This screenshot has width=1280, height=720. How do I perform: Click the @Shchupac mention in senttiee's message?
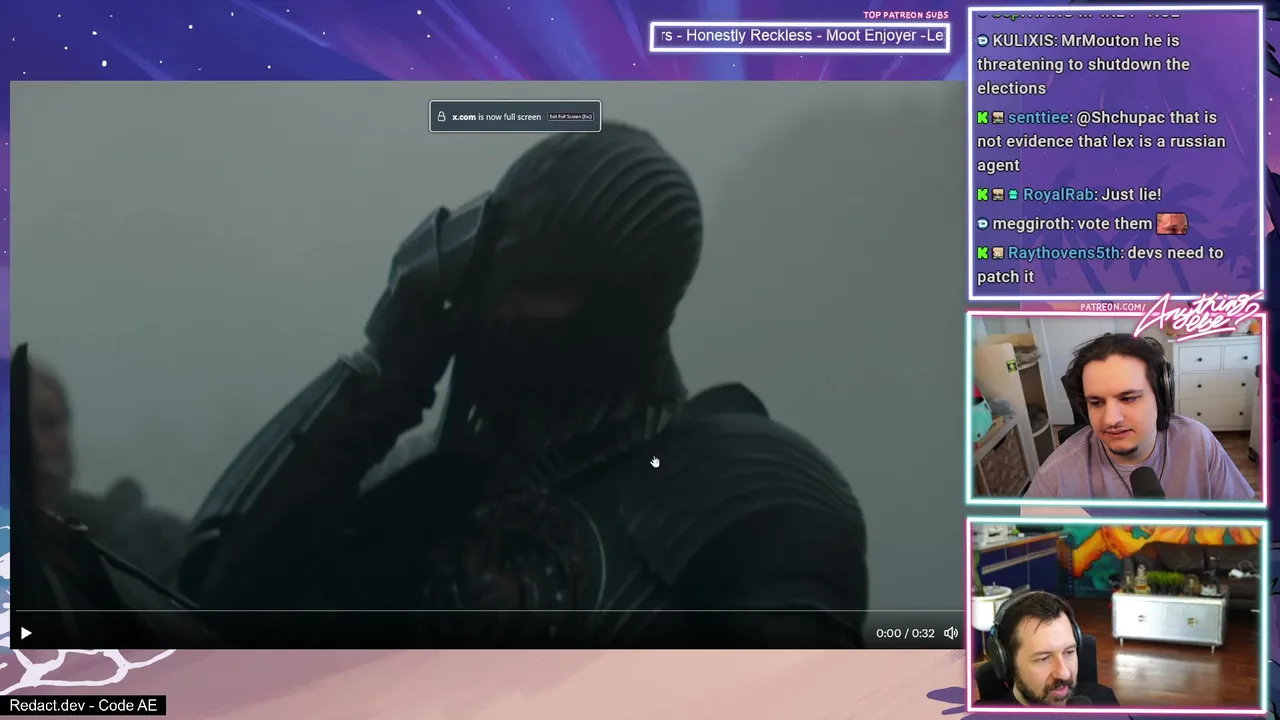[x=1122, y=117]
